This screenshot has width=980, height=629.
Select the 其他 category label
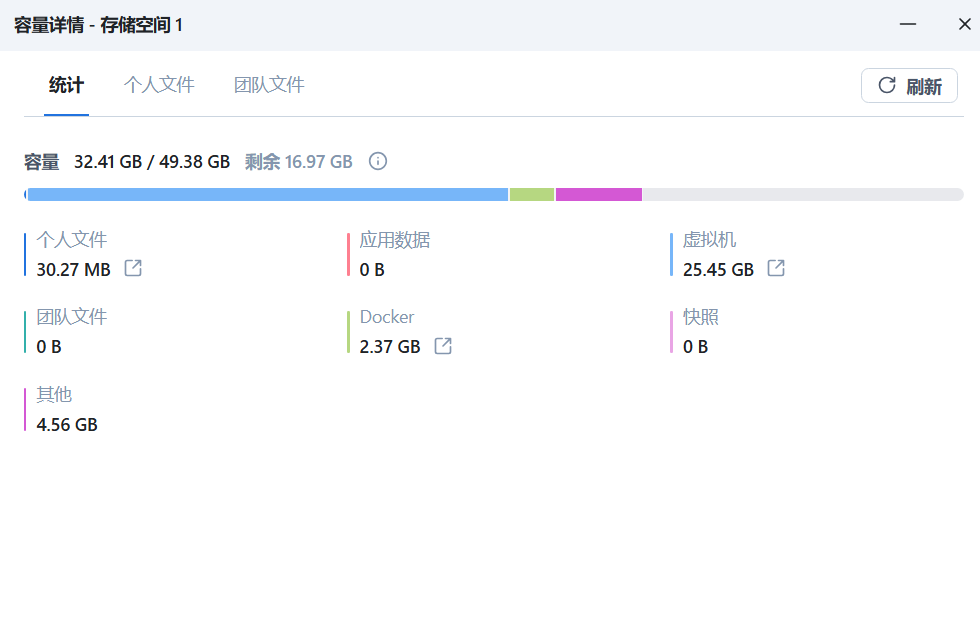(x=54, y=394)
